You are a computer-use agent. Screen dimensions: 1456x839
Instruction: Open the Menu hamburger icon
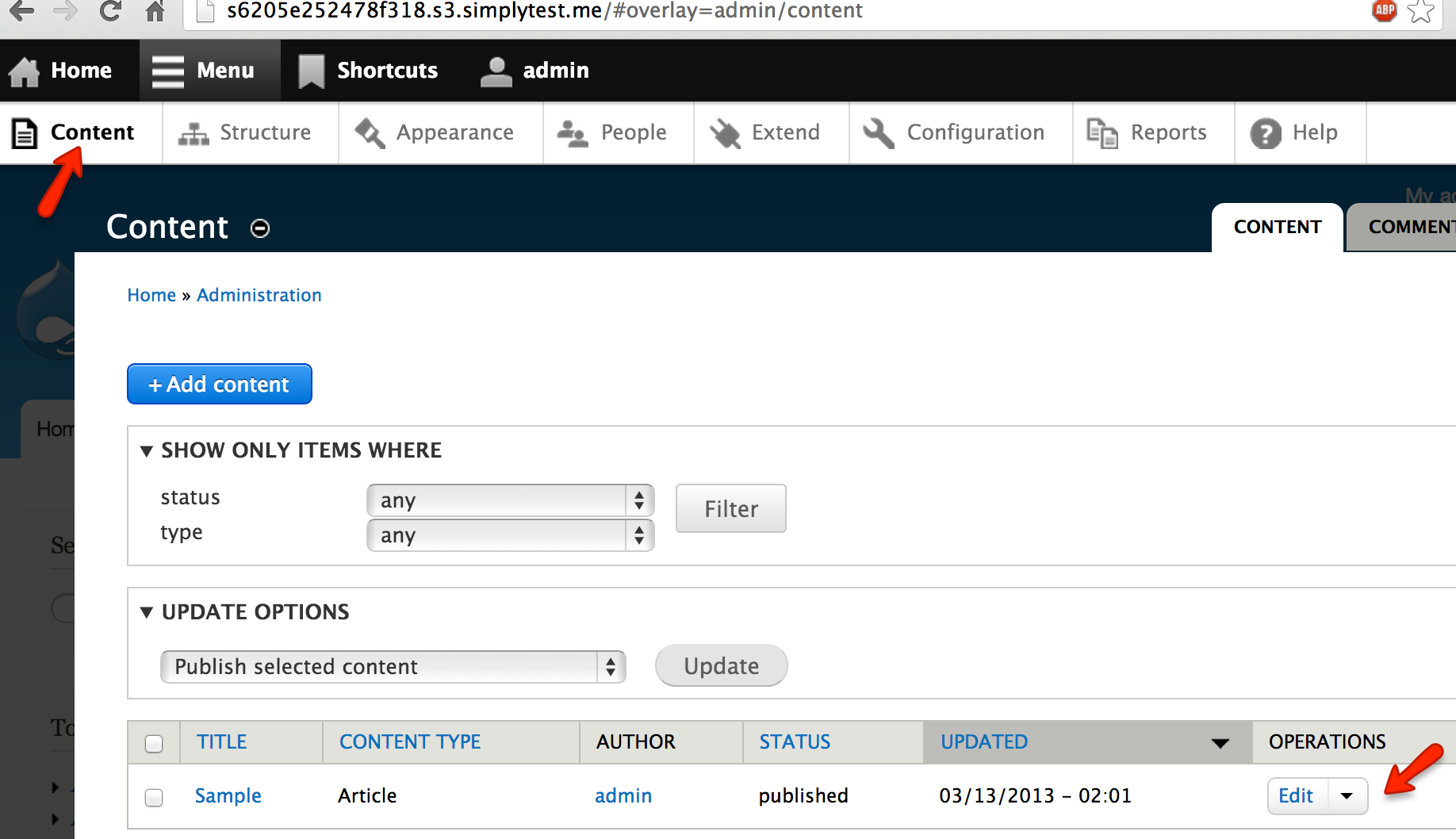point(167,70)
